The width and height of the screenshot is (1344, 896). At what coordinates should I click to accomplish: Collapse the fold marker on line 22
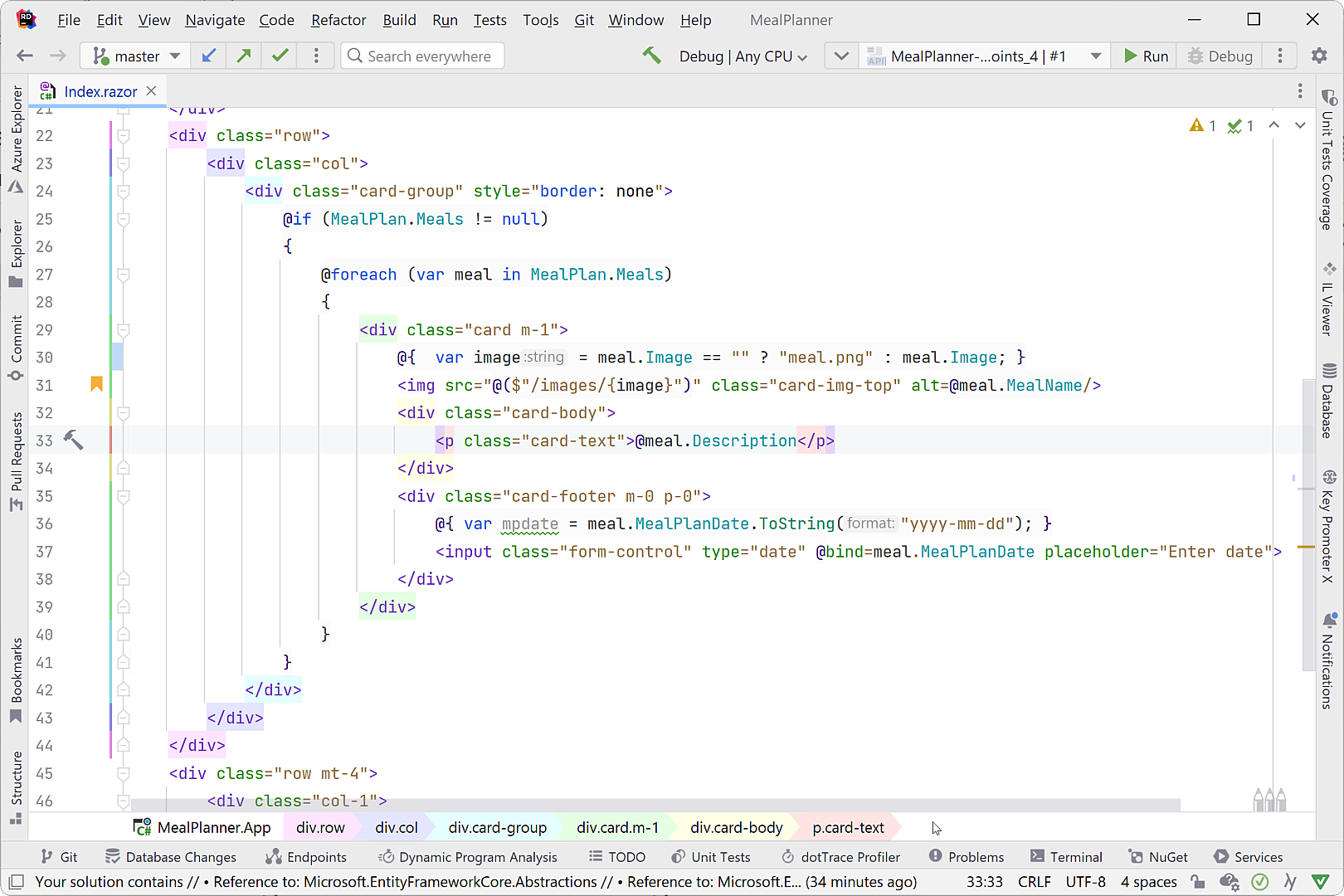click(124, 135)
